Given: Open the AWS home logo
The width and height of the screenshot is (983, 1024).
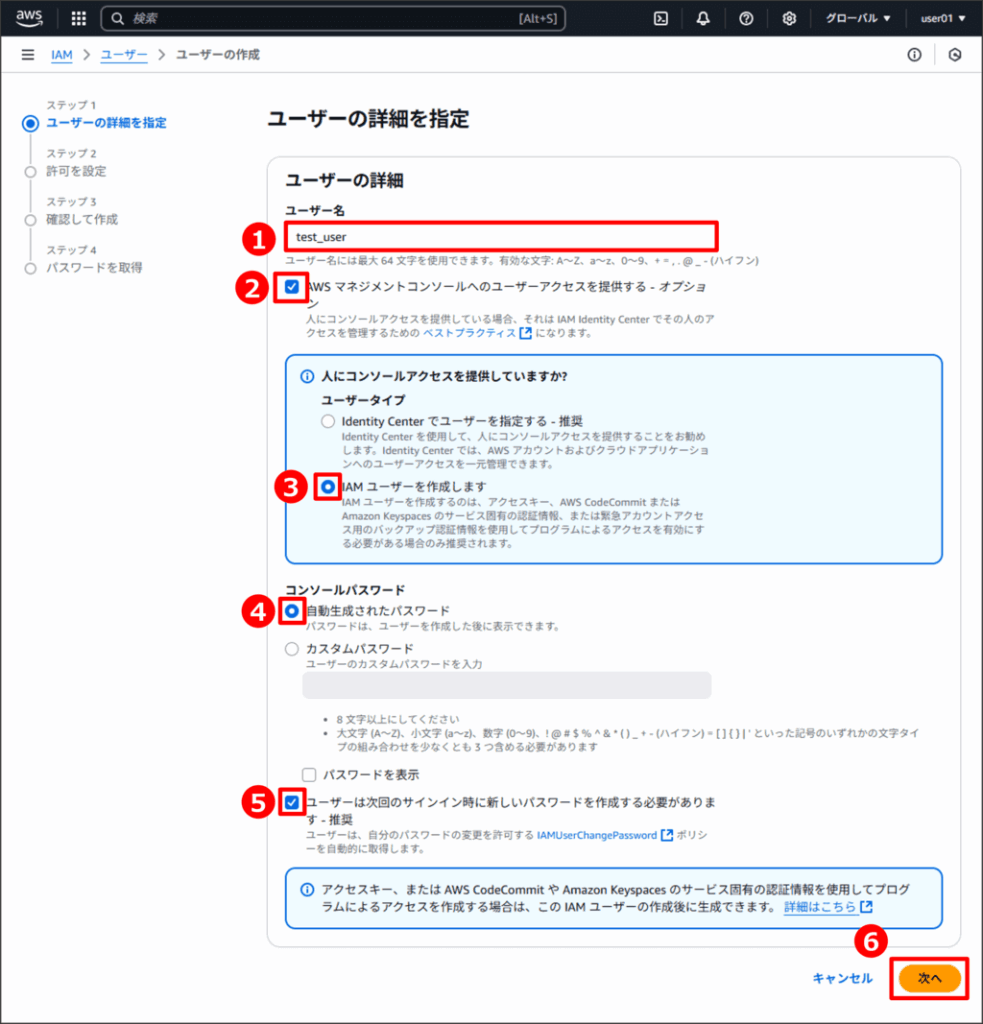Looking at the screenshot, I should point(29,18).
